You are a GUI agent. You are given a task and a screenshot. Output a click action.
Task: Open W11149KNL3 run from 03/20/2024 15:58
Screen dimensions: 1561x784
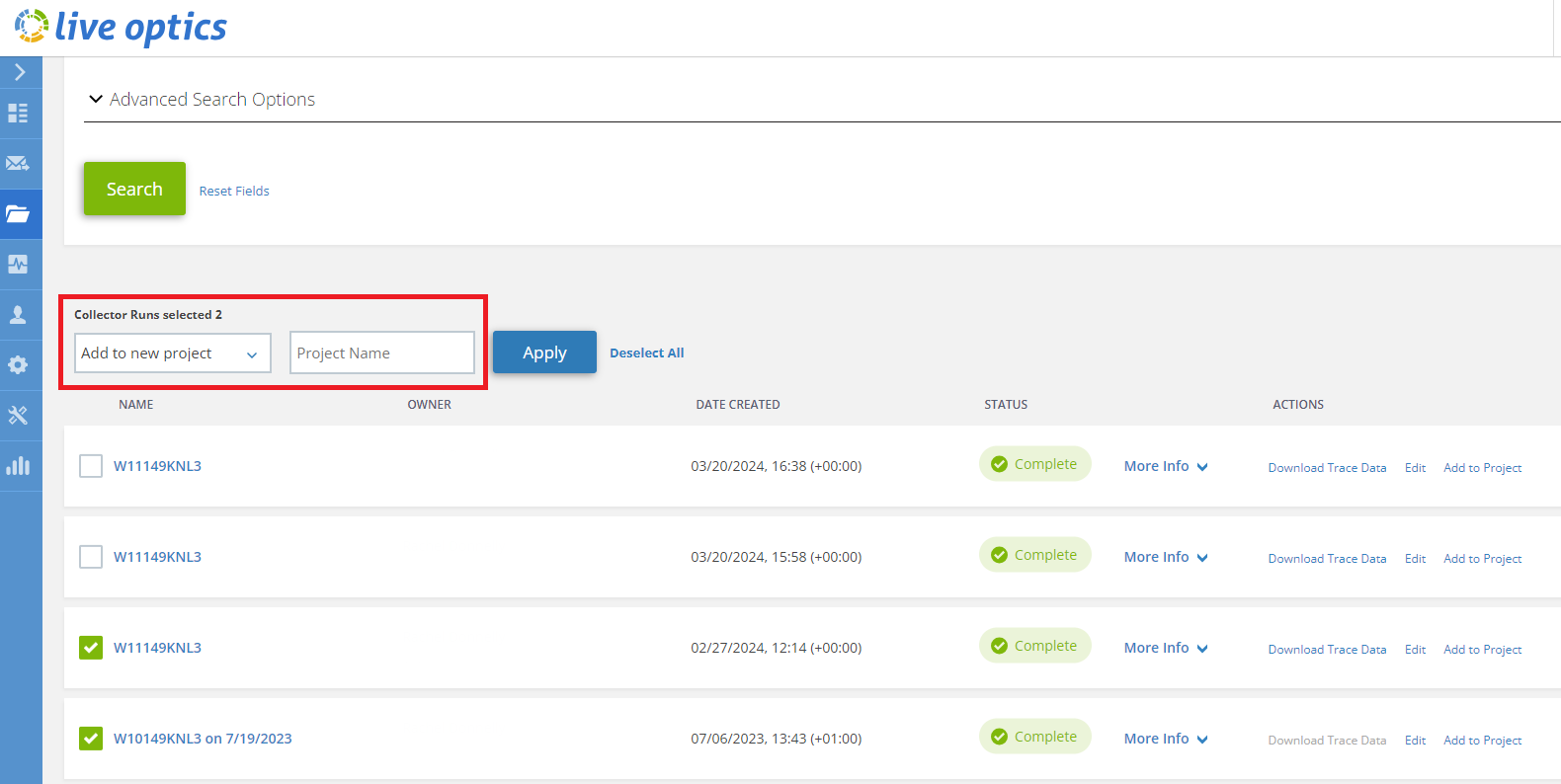(157, 557)
